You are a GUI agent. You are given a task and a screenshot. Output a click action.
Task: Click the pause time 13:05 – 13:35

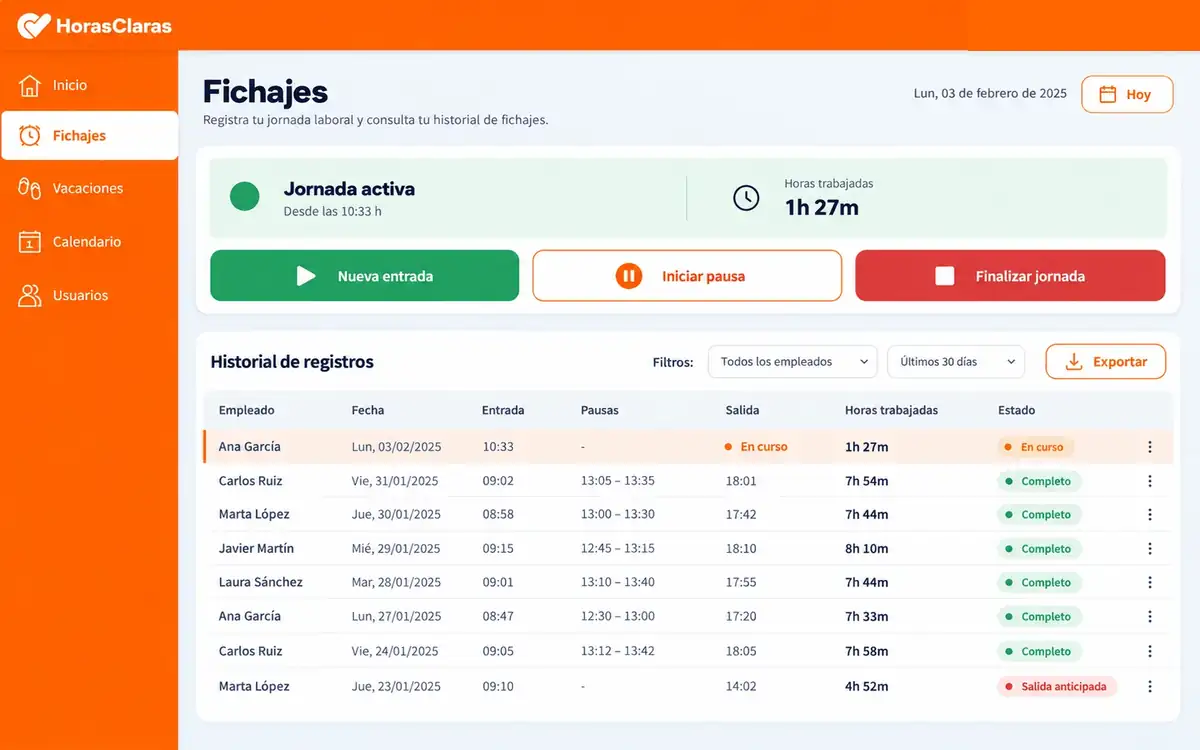(x=617, y=481)
